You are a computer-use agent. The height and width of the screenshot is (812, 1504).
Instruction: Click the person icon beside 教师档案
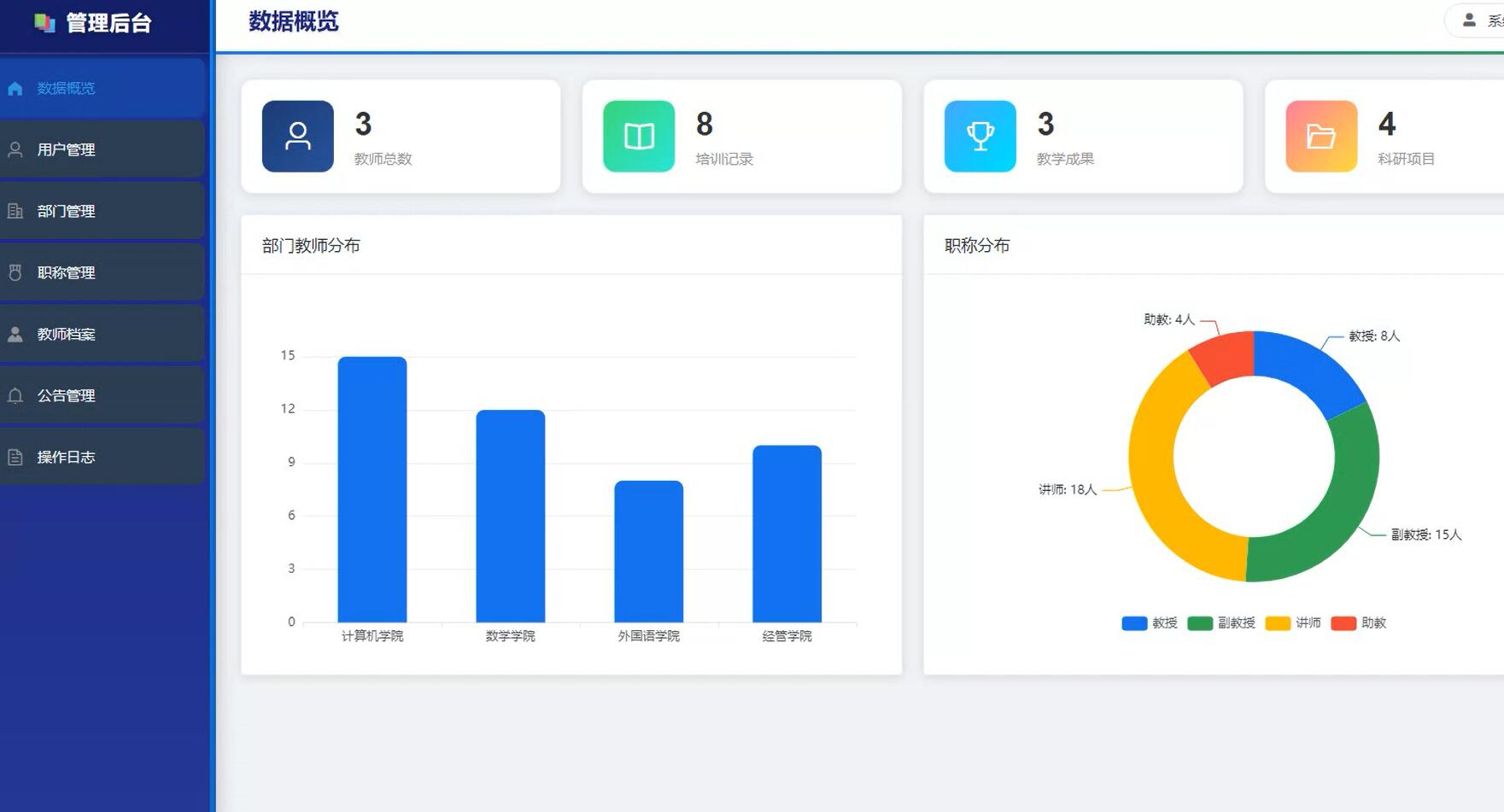point(15,334)
